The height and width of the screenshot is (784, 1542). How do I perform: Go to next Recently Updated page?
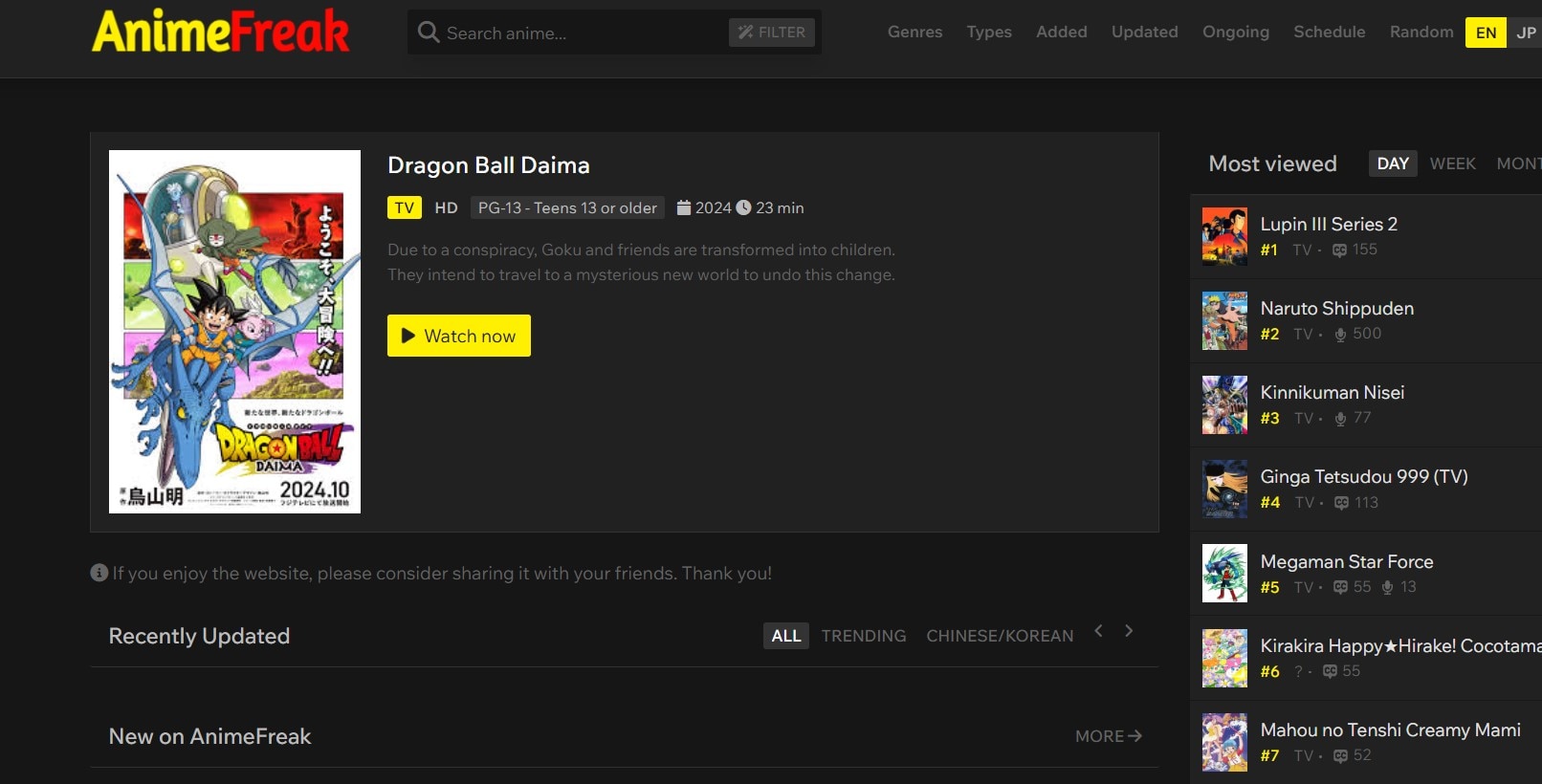1129,631
